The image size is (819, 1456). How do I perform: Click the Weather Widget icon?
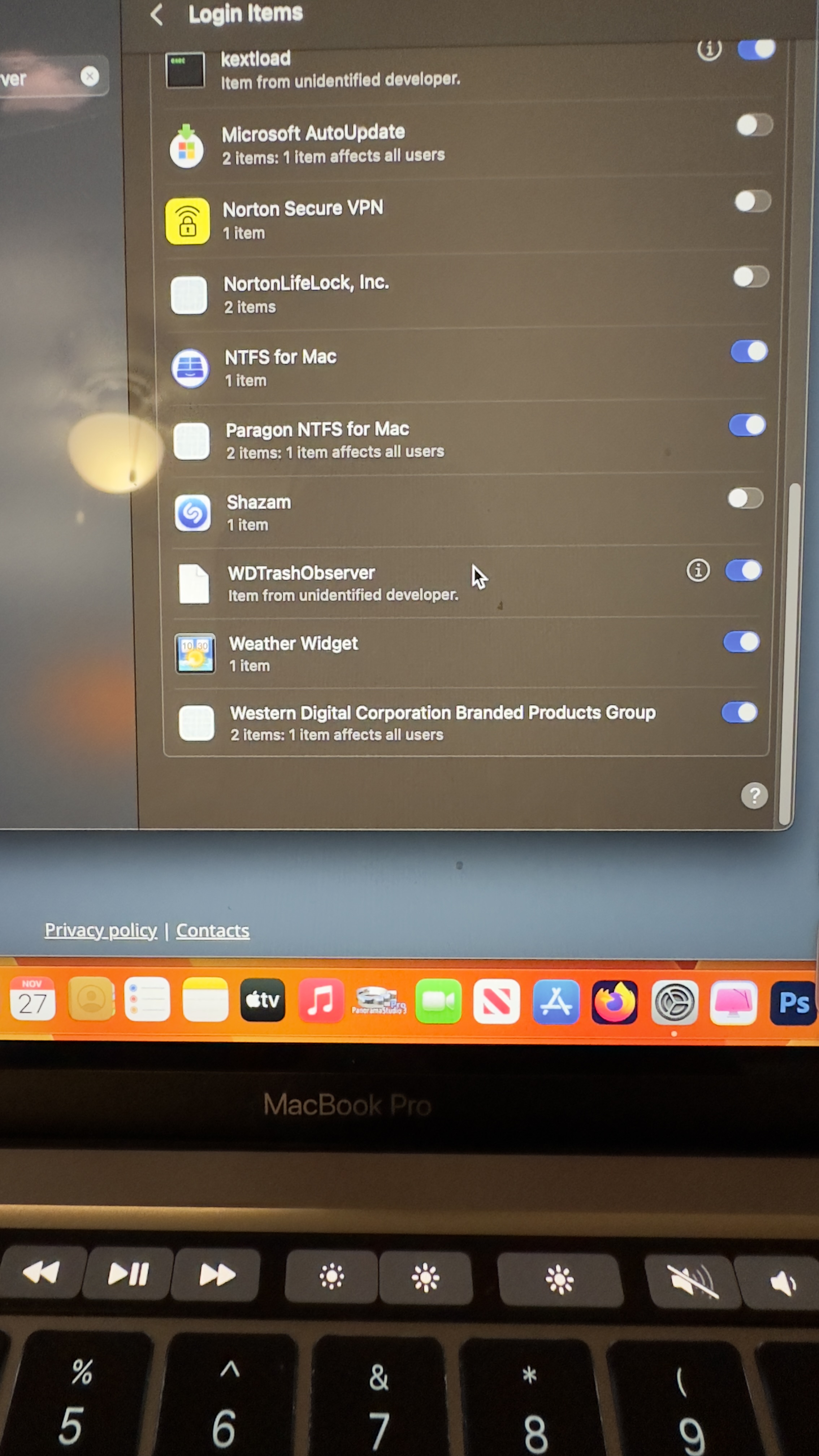(195, 654)
